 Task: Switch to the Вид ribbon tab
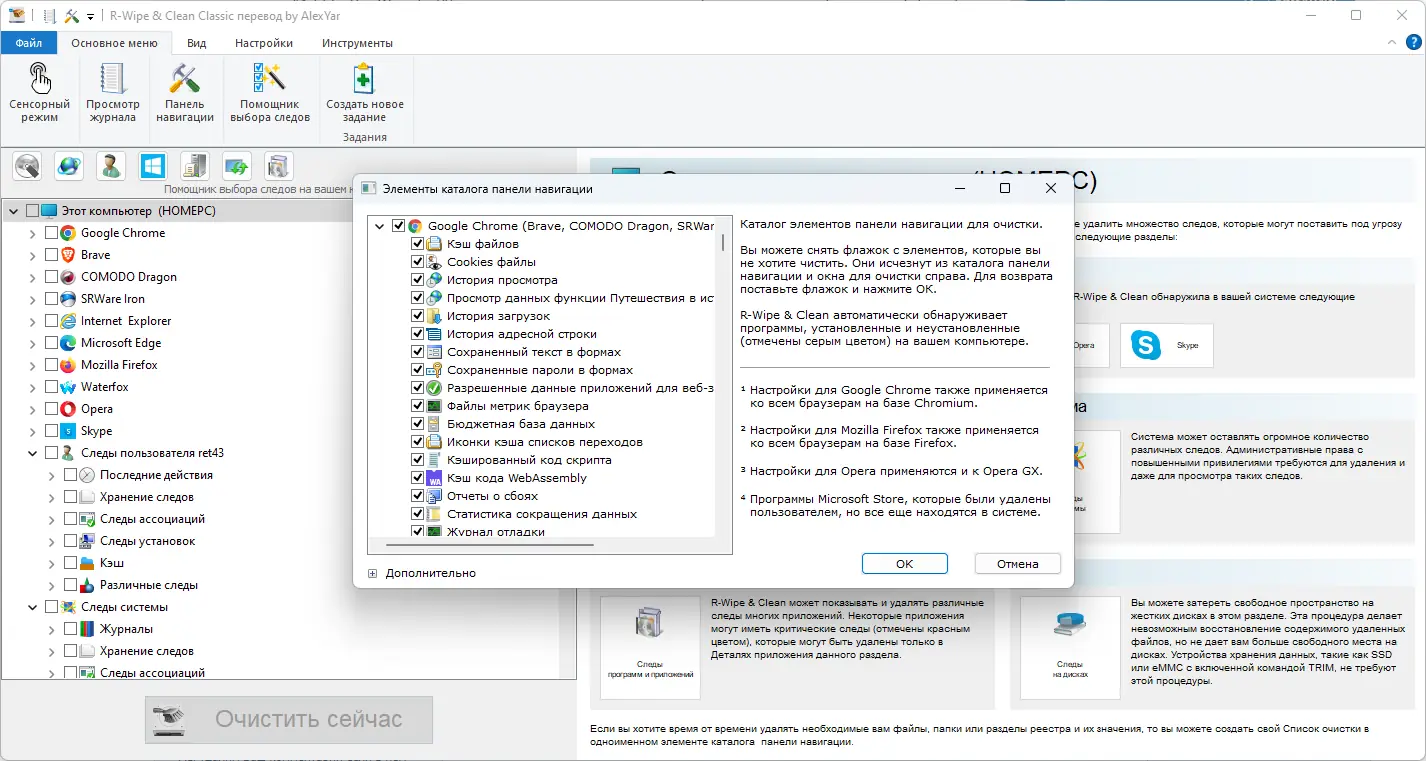(197, 43)
